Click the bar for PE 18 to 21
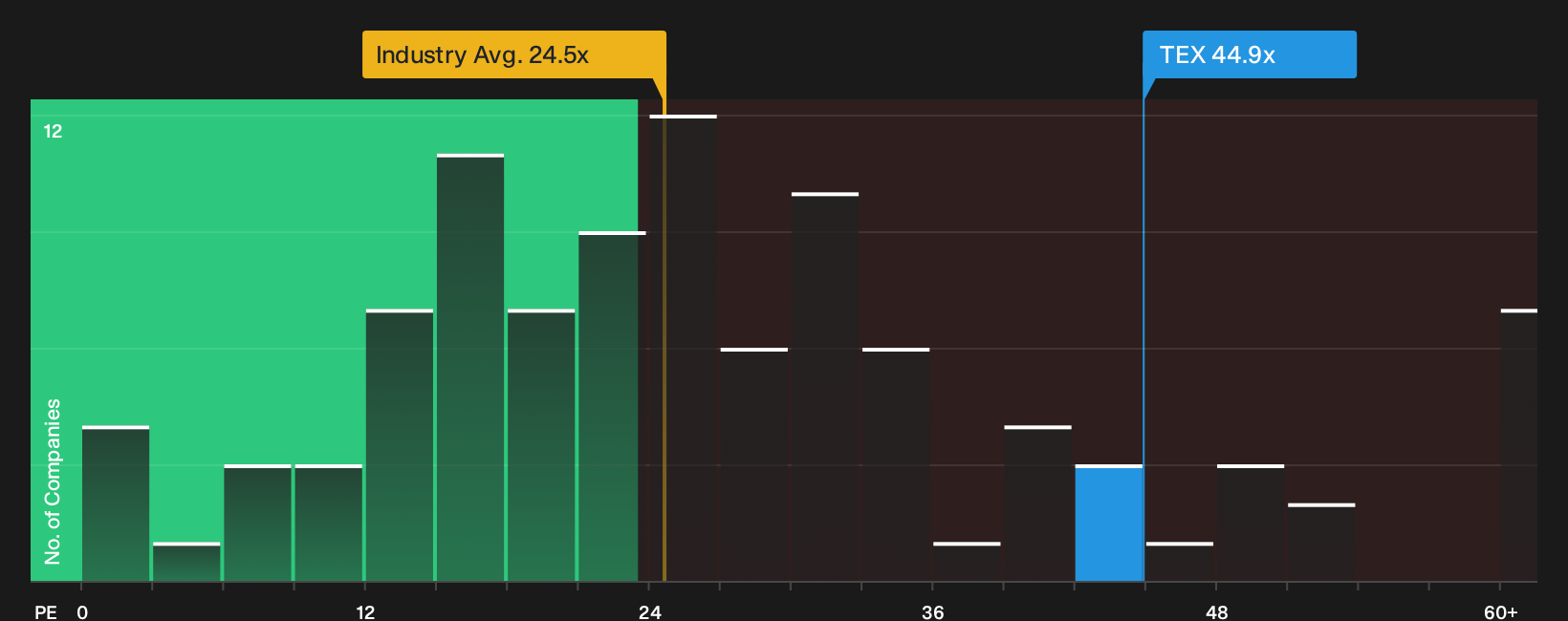1568x621 pixels. [541, 445]
